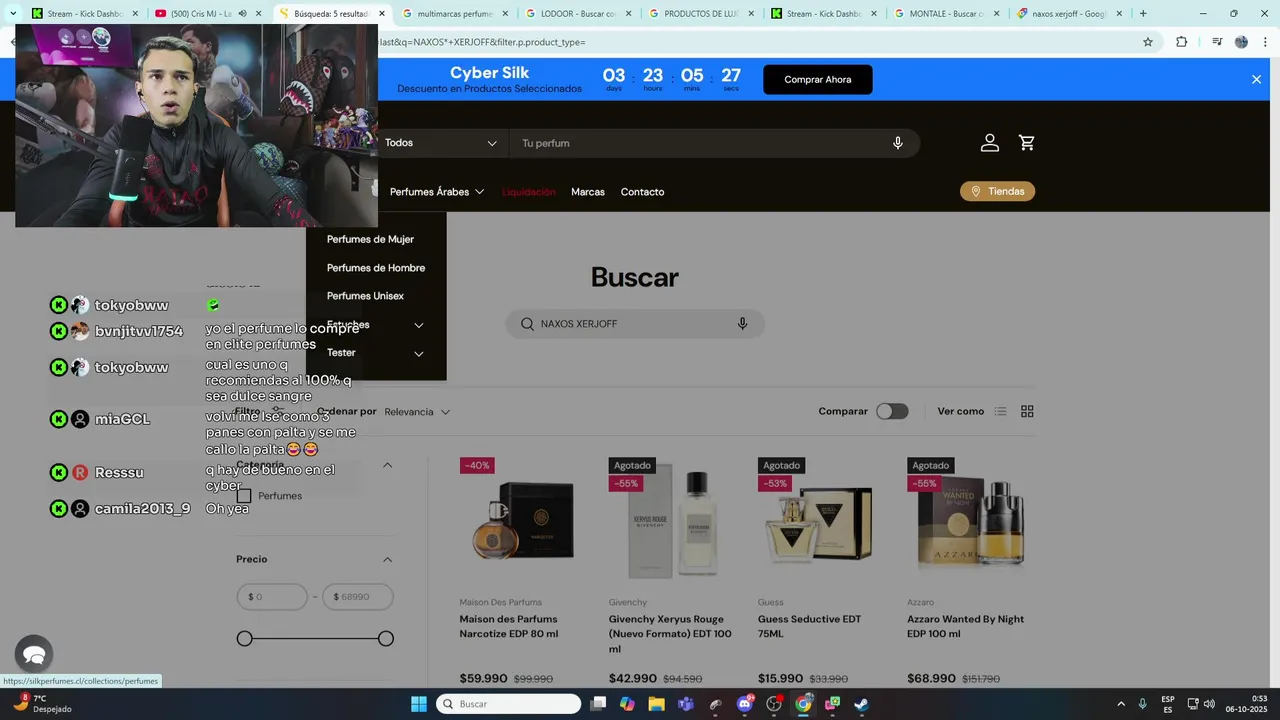Open Steam from the taskbar
The height and width of the screenshot is (720, 1280).
pyautogui.click(x=861, y=704)
